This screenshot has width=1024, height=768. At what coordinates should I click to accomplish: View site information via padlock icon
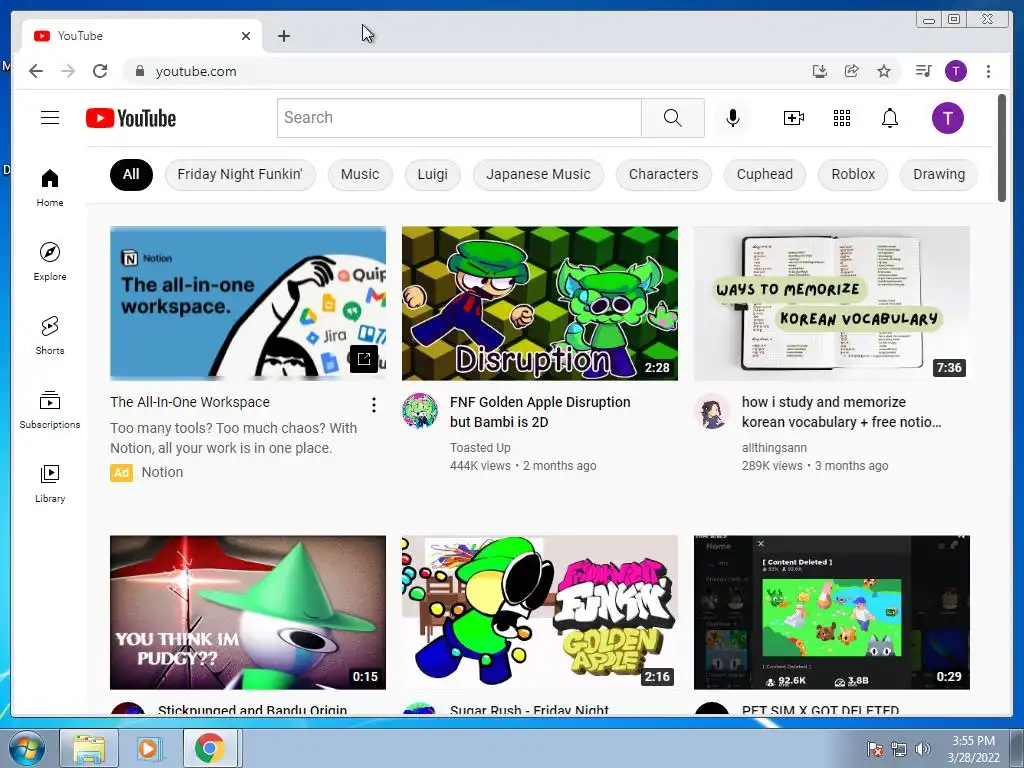[139, 71]
